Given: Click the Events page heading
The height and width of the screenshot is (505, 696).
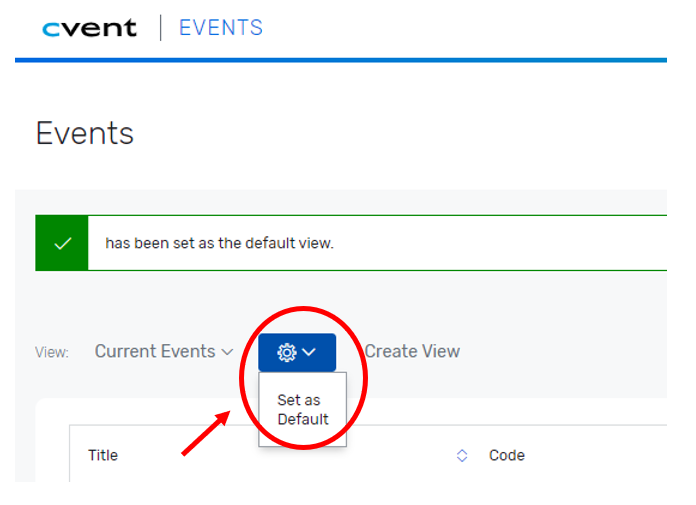Looking at the screenshot, I should [x=84, y=133].
